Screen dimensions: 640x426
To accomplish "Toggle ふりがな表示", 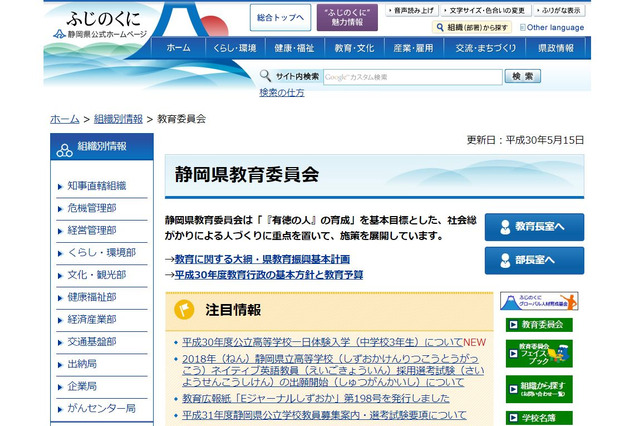I will point(560,11).
